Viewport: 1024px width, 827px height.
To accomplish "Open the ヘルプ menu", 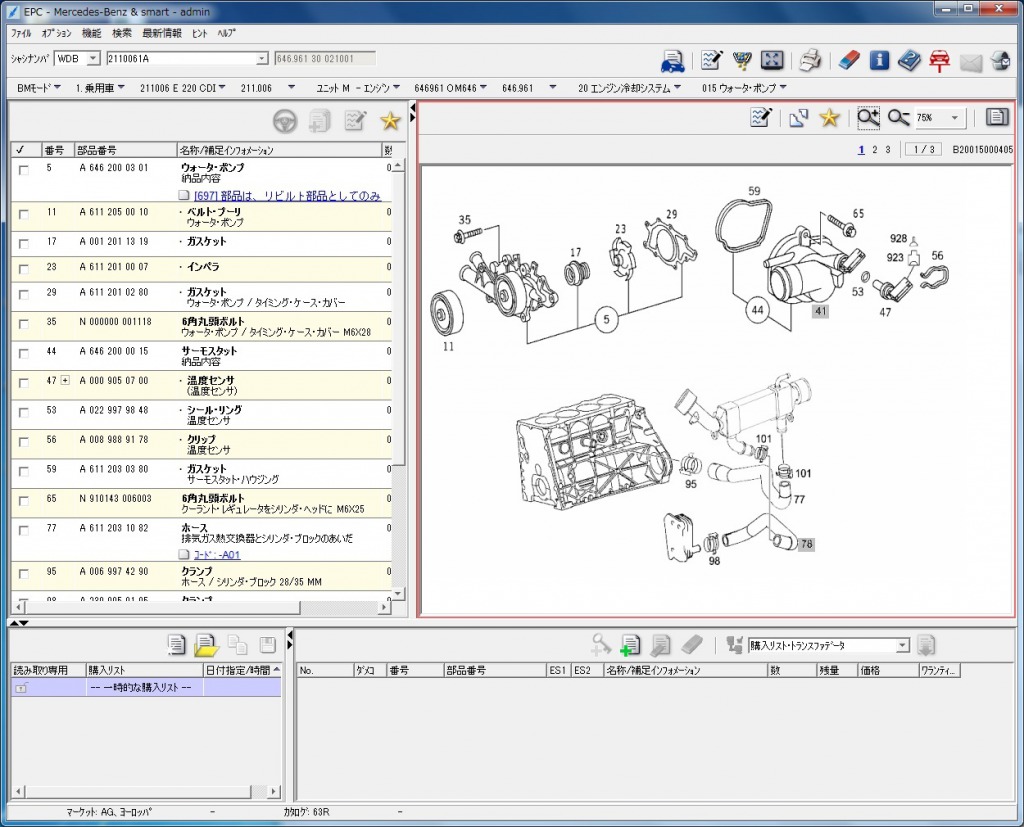I will coord(226,33).
